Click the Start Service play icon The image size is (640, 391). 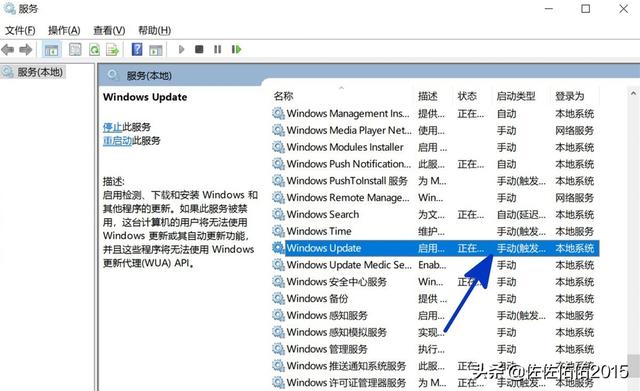click(181, 49)
